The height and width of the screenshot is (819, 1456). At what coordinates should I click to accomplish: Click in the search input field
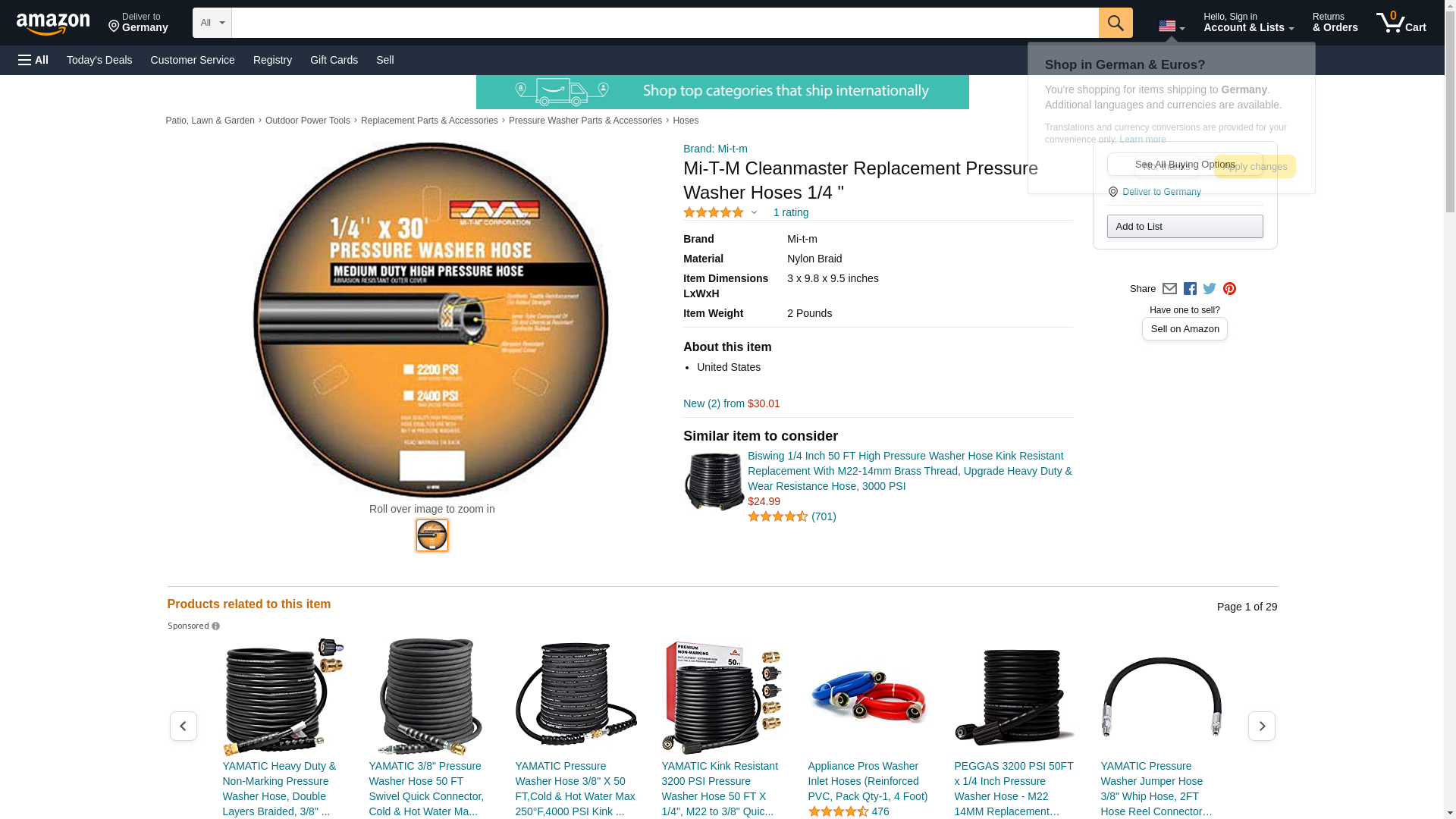(x=665, y=23)
